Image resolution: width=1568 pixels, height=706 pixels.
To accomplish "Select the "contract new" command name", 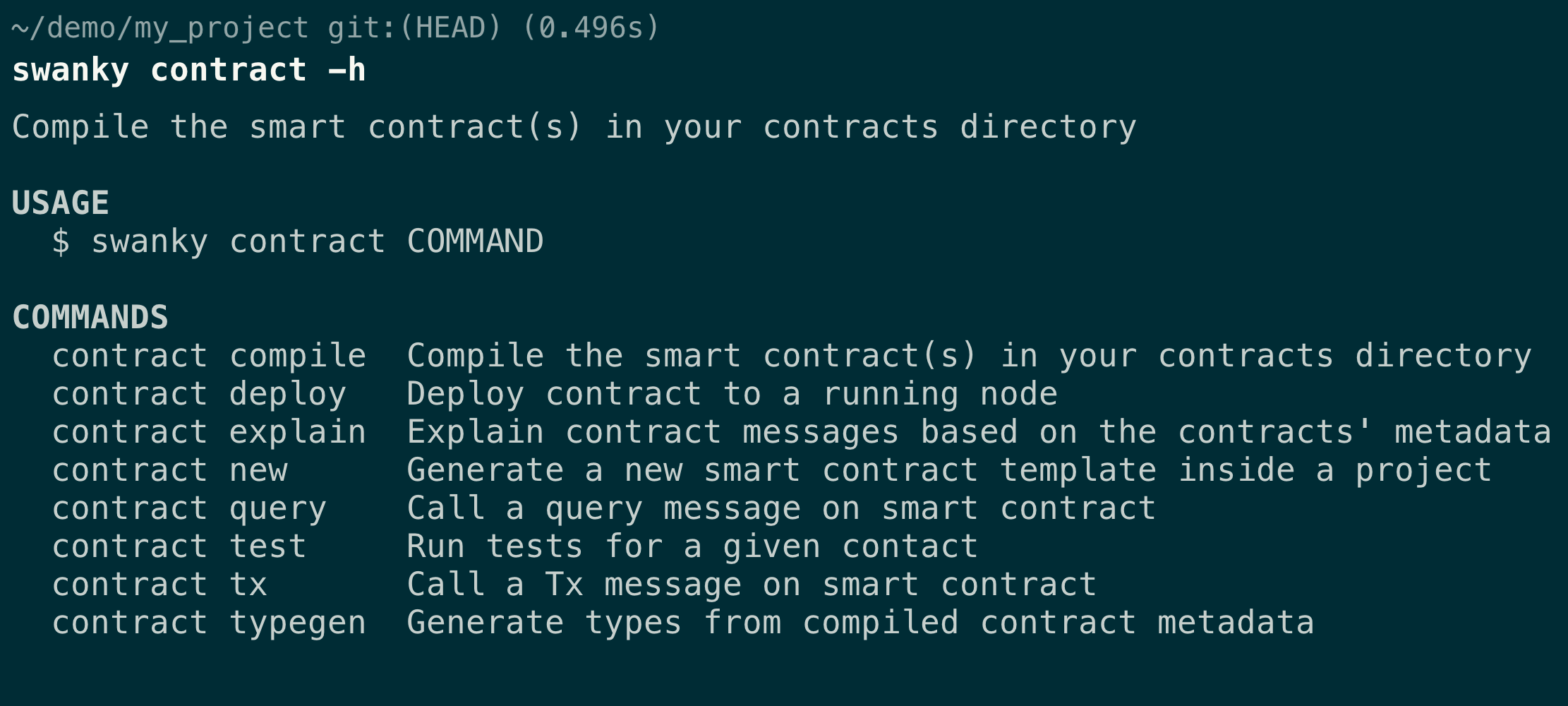I will pos(169,470).
